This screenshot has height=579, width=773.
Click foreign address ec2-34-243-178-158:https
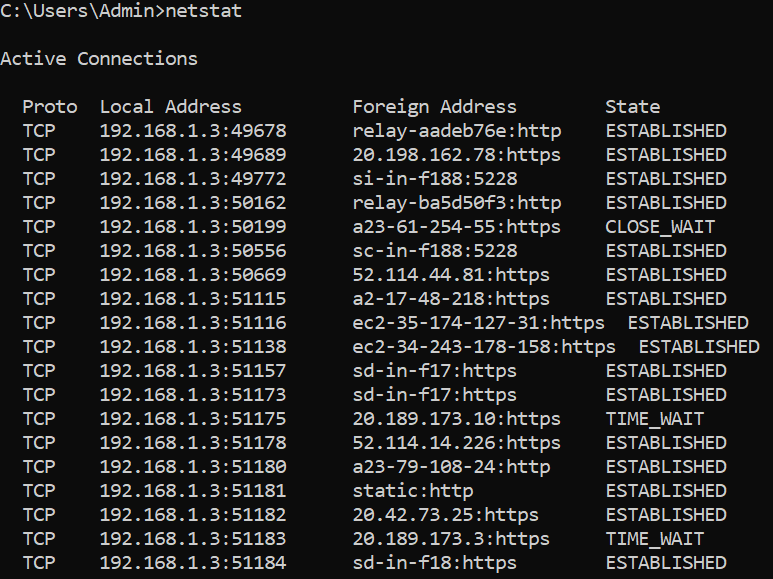[x=484, y=347]
